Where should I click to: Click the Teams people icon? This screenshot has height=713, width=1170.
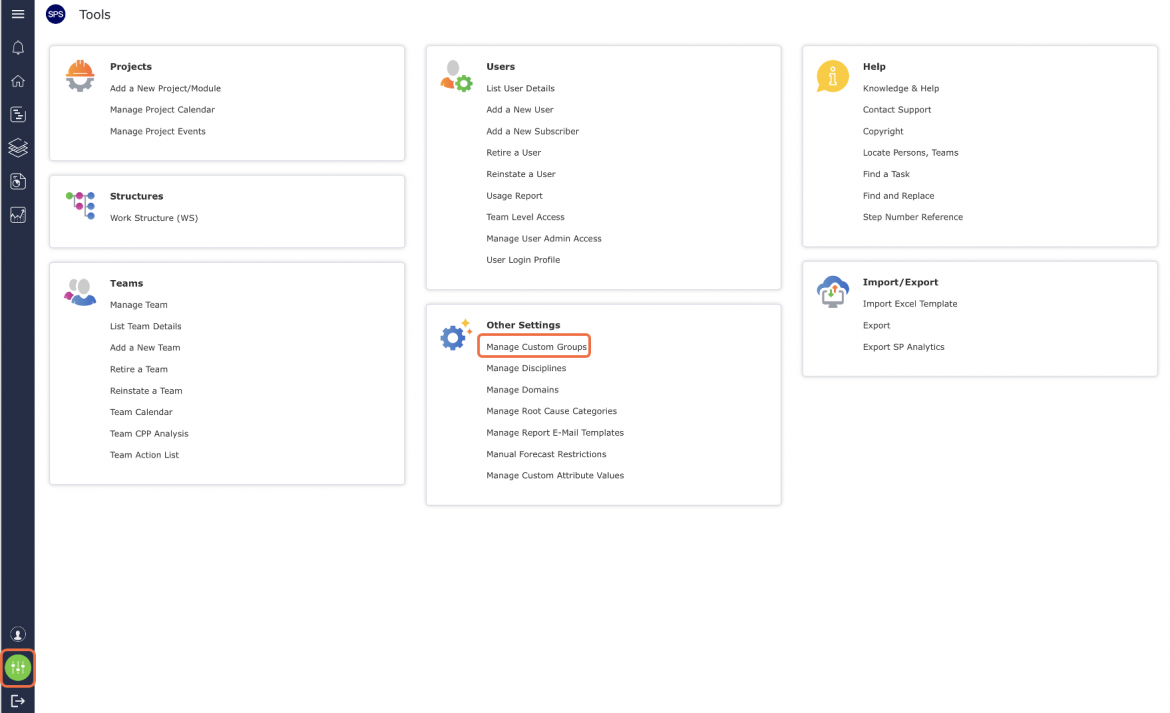(x=80, y=292)
